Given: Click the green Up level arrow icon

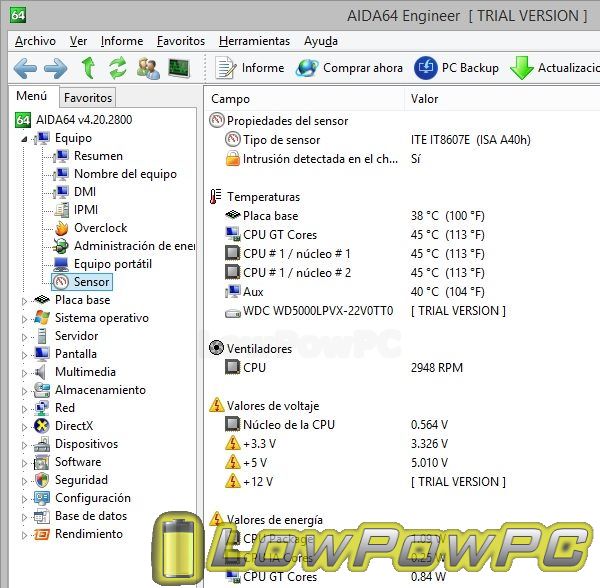Looking at the screenshot, I should pyautogui.click(x=88, y=68).
